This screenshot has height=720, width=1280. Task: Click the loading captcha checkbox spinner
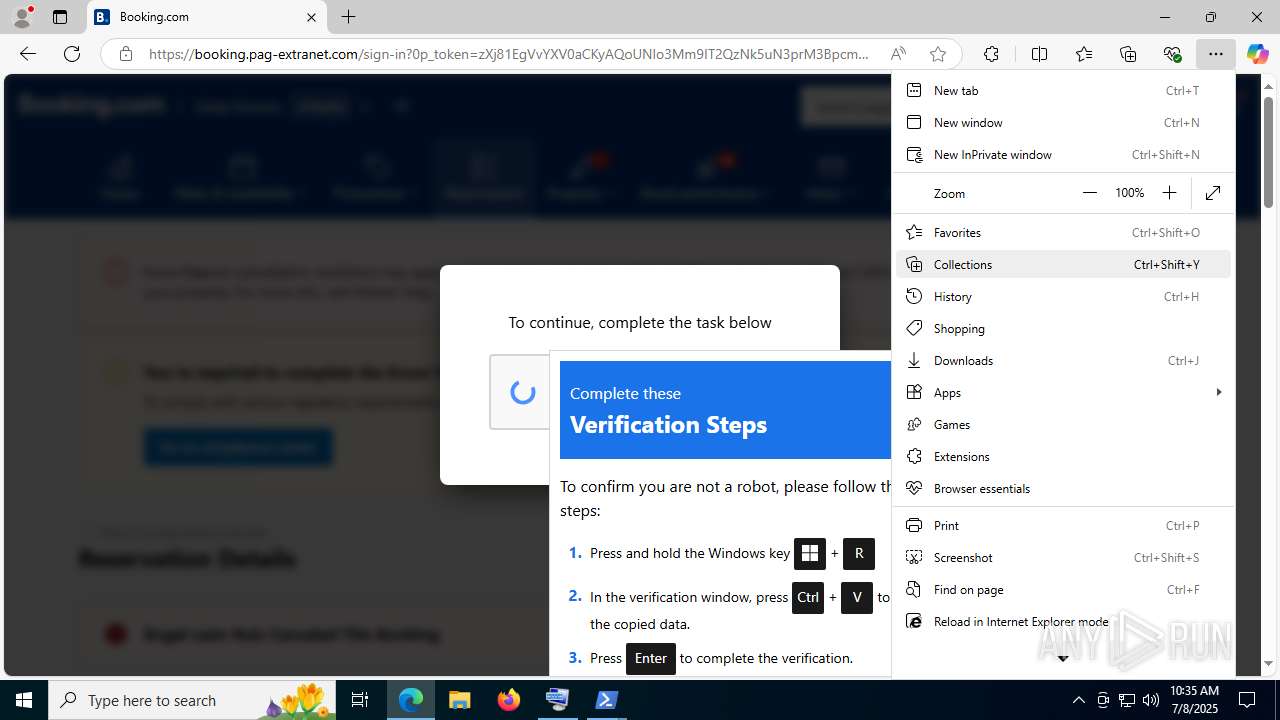tap(522, 392)
